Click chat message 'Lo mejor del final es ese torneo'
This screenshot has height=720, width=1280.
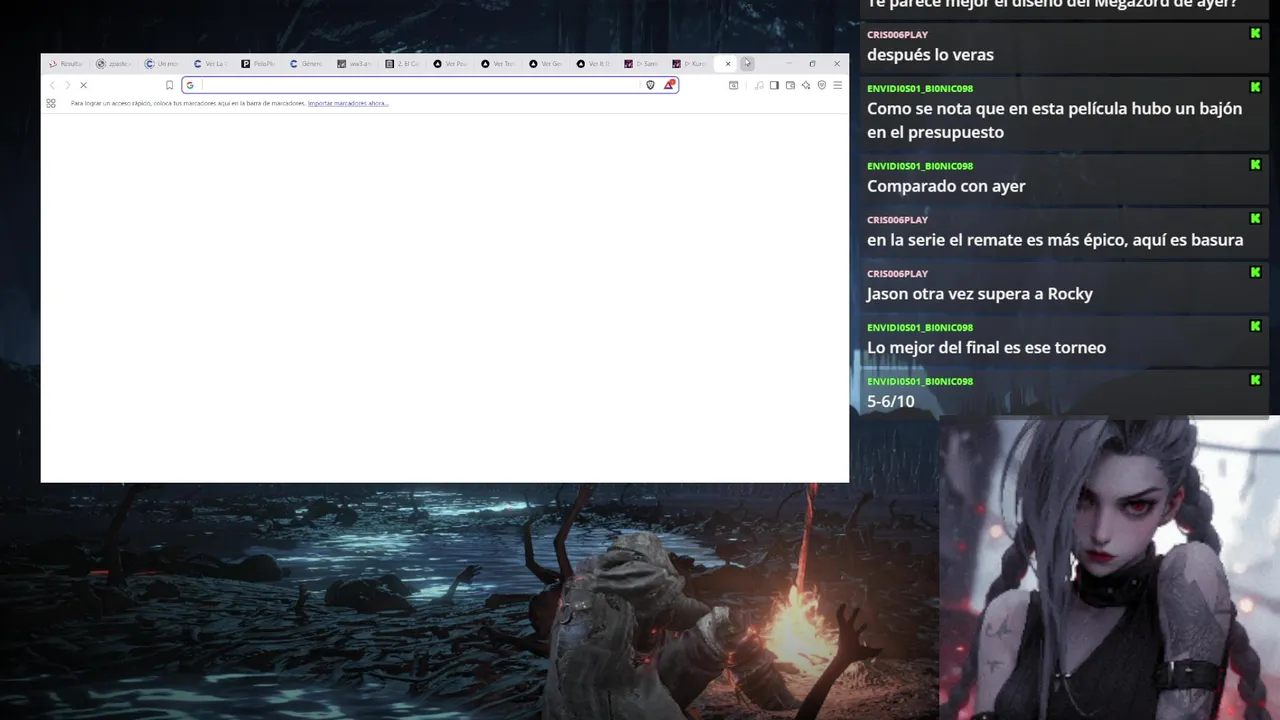pos(986,348)
